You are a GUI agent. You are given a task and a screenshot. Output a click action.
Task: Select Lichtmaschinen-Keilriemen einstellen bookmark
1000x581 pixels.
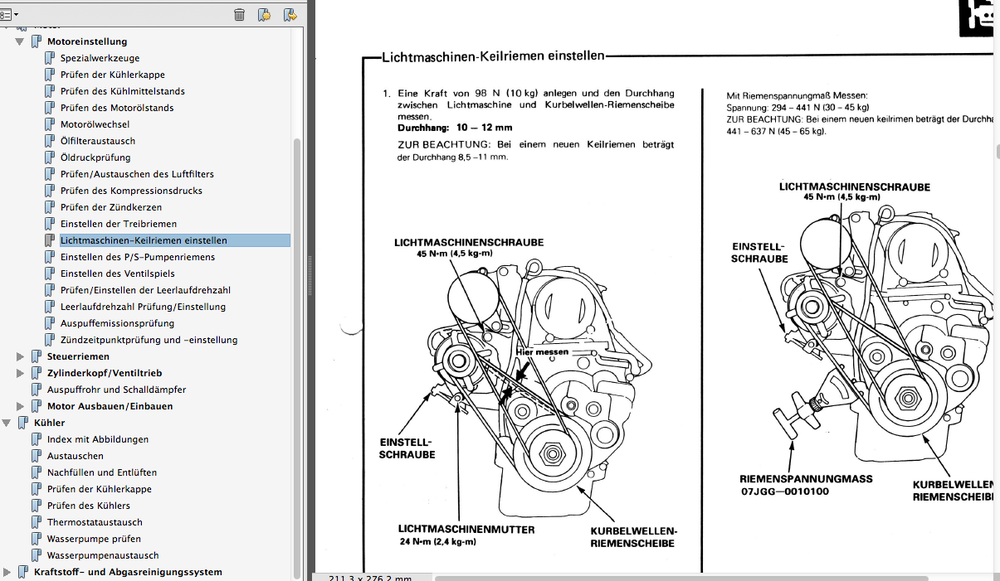(143, 240)
